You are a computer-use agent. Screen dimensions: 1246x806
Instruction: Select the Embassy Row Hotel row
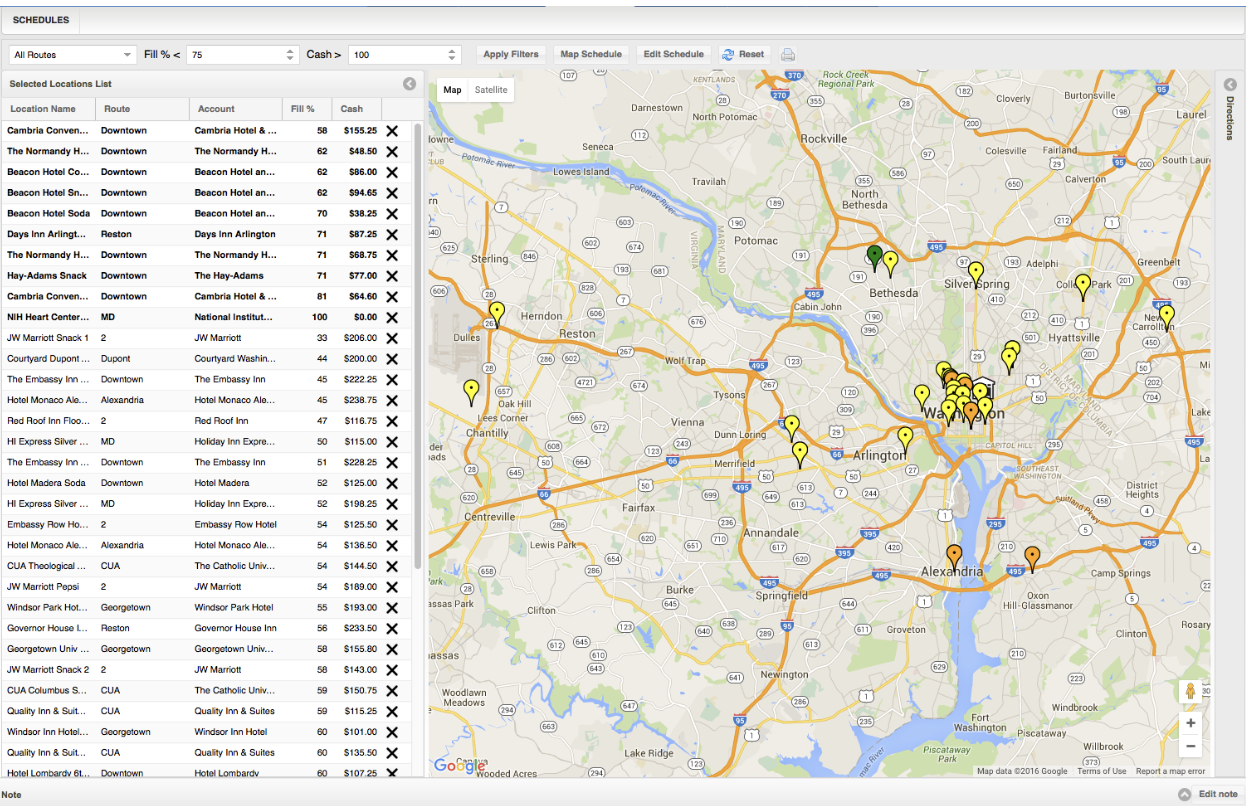point(205,524)
